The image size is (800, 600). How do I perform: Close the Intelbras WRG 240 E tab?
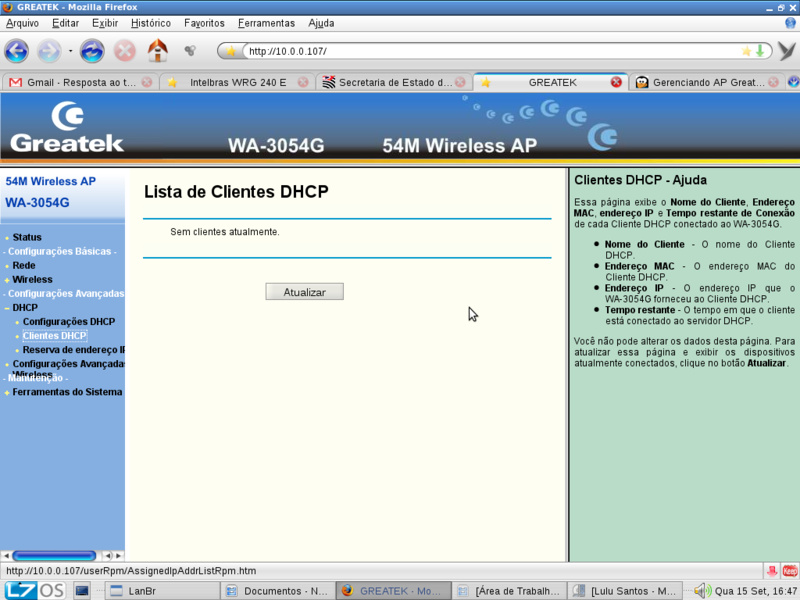[303, 82]
